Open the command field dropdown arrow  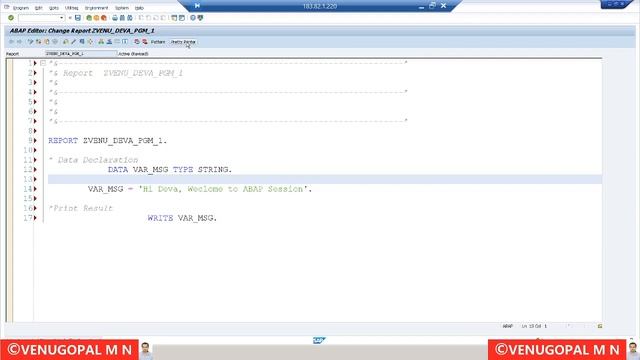pyautogui.click(x=62, y=18)
